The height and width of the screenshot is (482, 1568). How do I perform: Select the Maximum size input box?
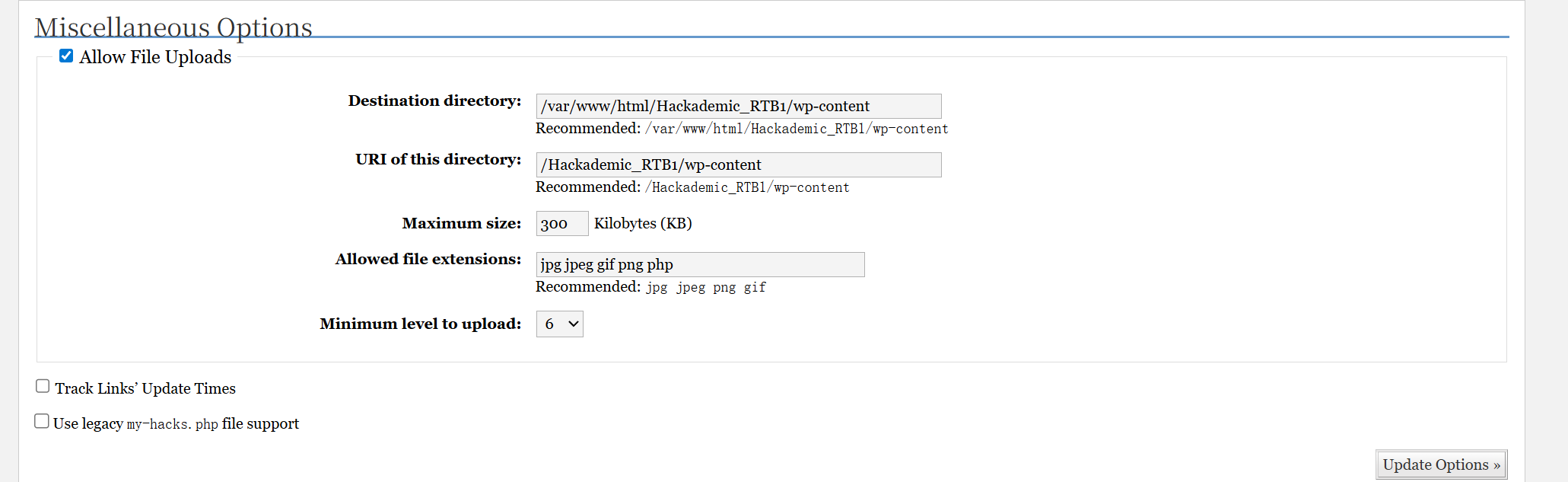coord(561,223)
